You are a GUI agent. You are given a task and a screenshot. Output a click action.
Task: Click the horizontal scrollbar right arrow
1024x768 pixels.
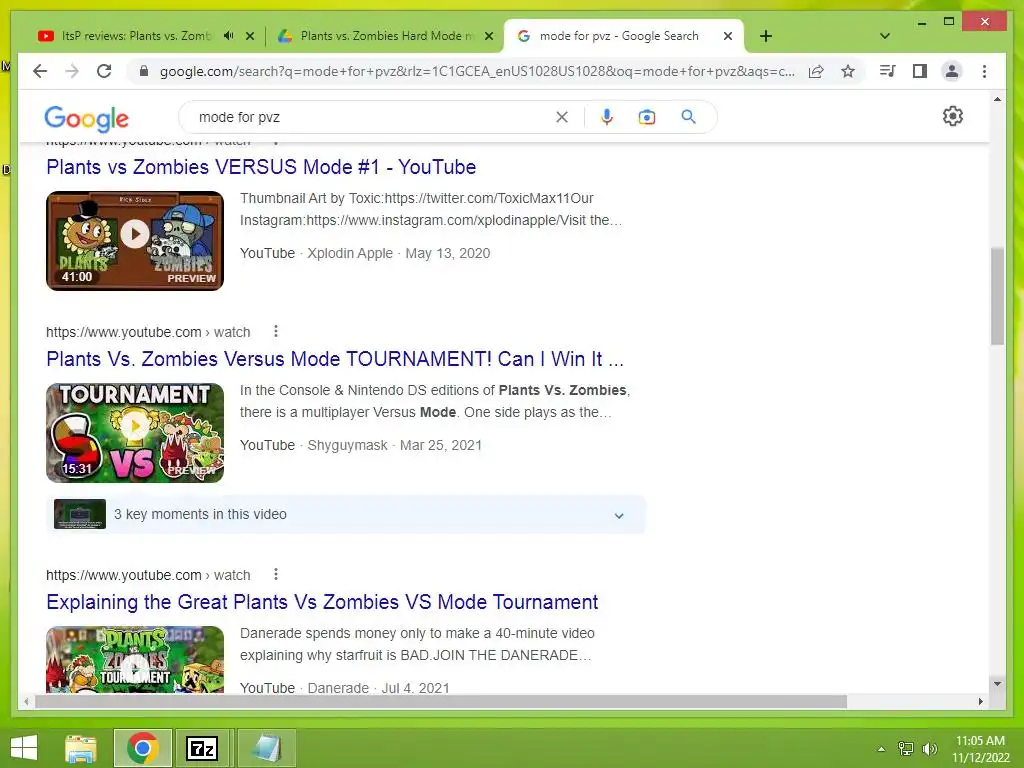[x=980, y=701]
